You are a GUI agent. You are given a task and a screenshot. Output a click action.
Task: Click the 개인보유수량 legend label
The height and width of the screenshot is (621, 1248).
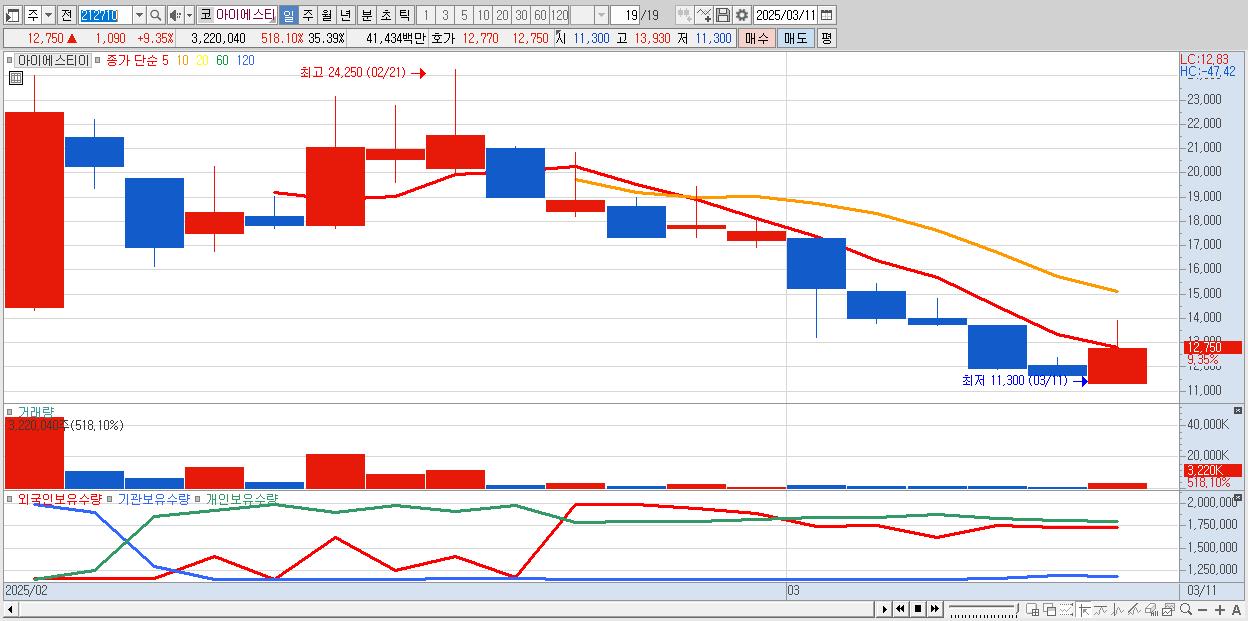[242, 498]
